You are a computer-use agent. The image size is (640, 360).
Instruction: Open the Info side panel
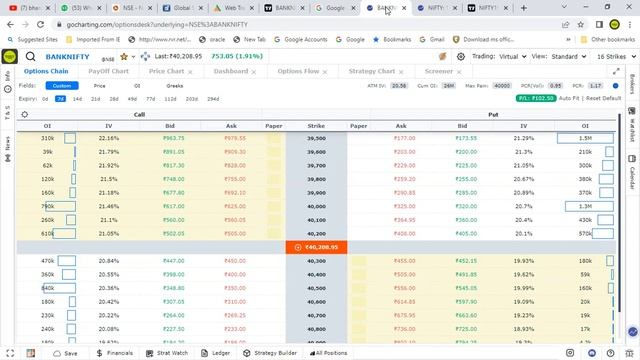click(x=7, y=82)
